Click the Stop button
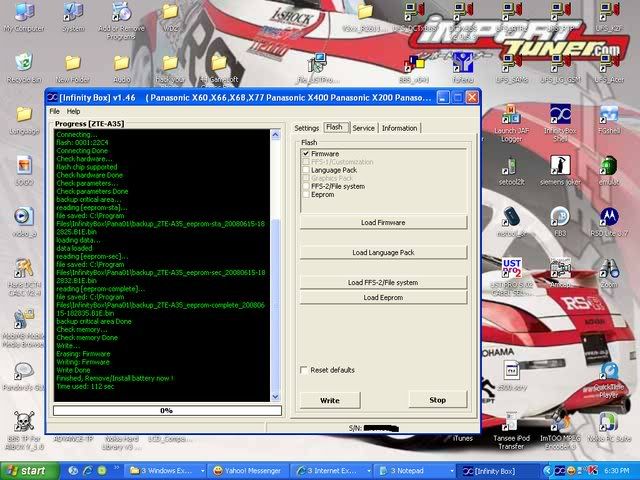Image resolution: width=640 pixels, height=480 pixels. coord(438,400)
